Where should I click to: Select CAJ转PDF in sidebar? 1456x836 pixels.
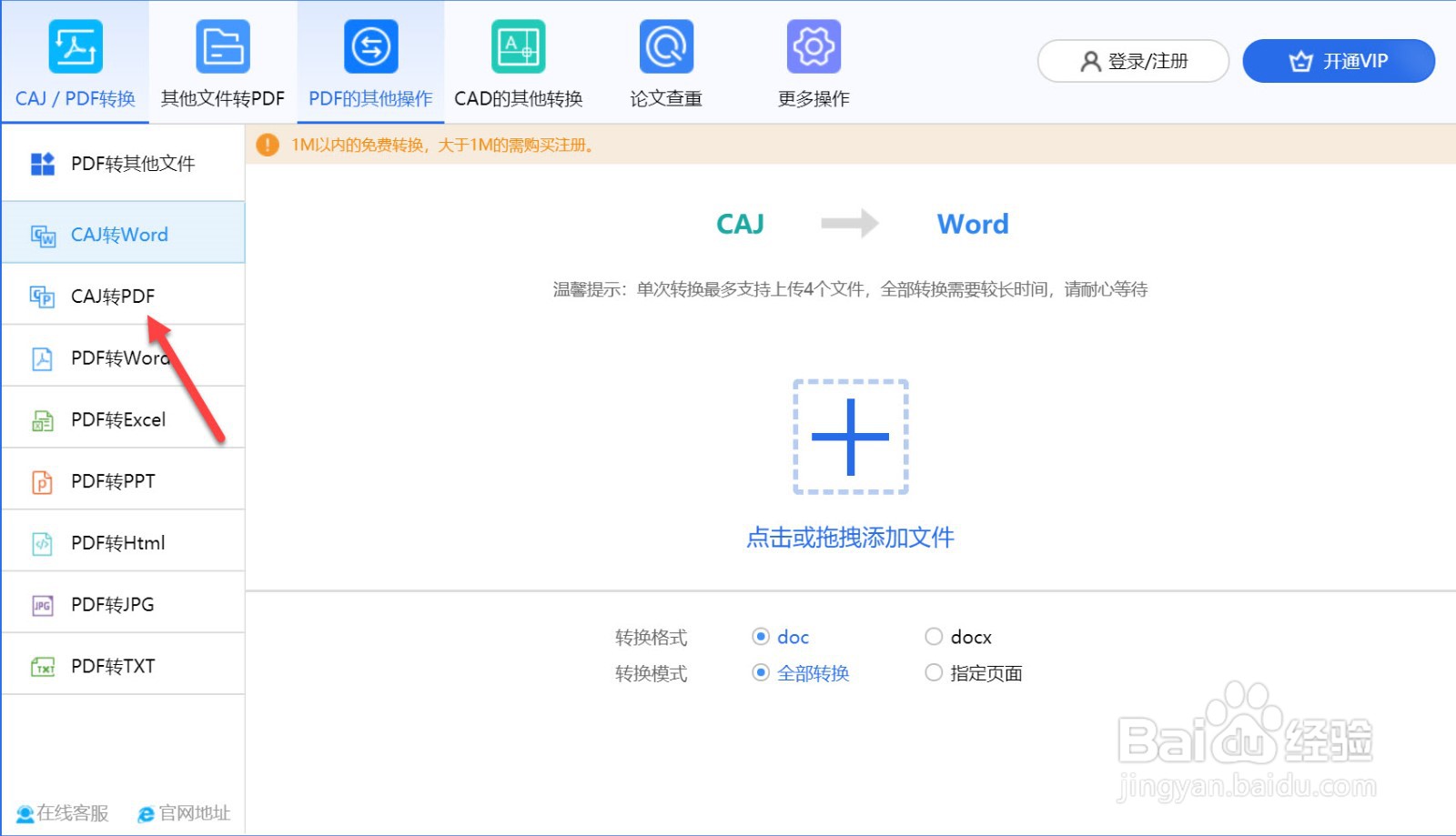pyautogui.click(x=124, y=294)
